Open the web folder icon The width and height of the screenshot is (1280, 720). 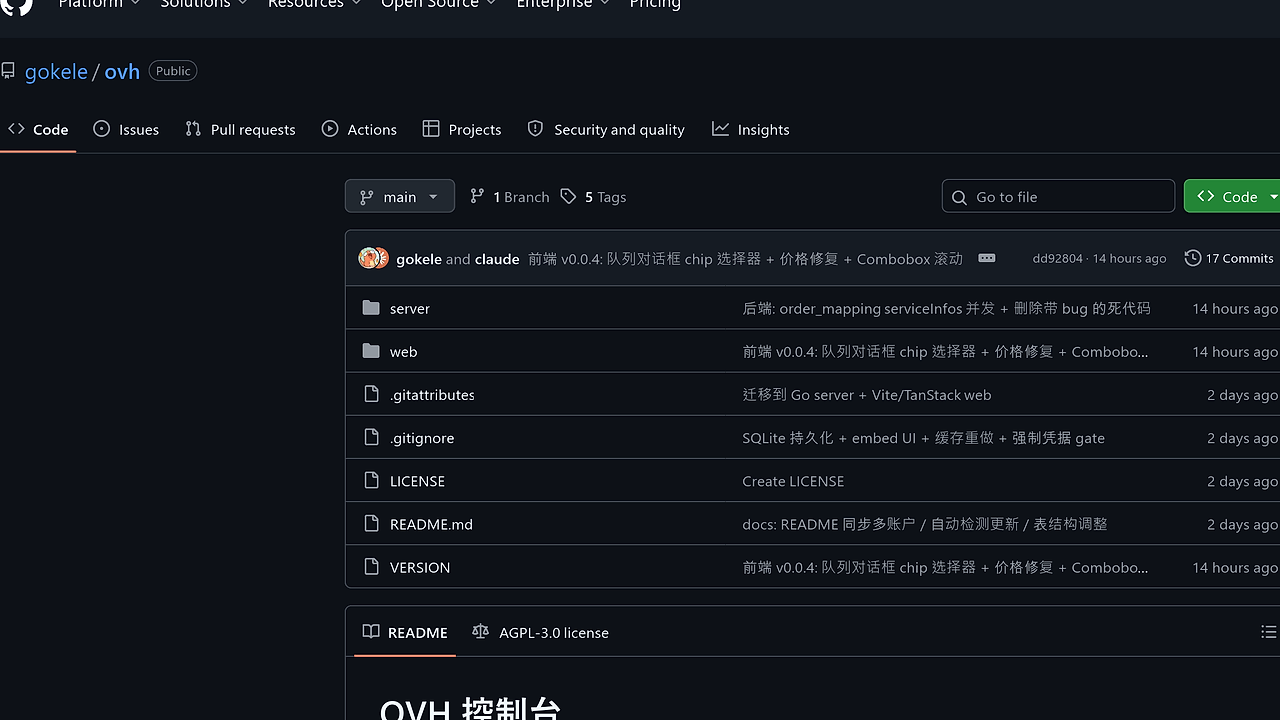pyautogui.click(x=371, y=351)
